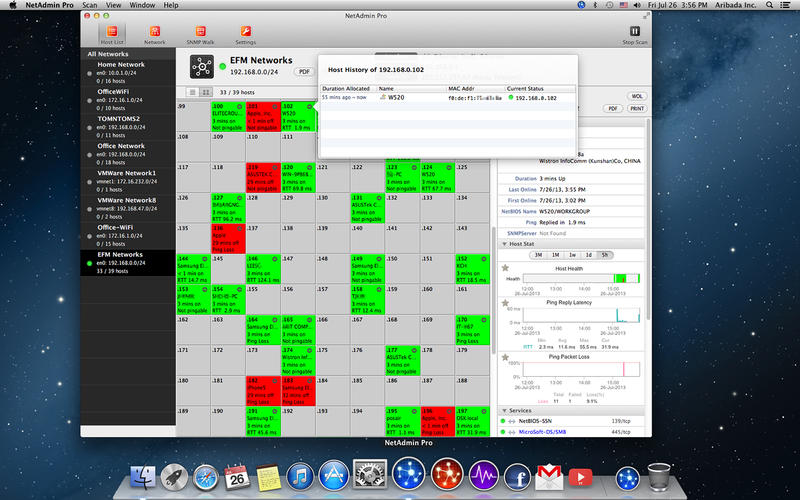
Task: Collapse the Host Stat section
Action: 504,244
